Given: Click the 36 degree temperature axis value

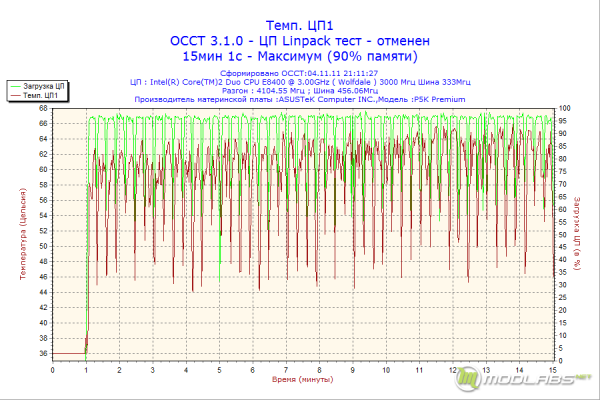Looking at the screenshot, I should click(43, 353).
